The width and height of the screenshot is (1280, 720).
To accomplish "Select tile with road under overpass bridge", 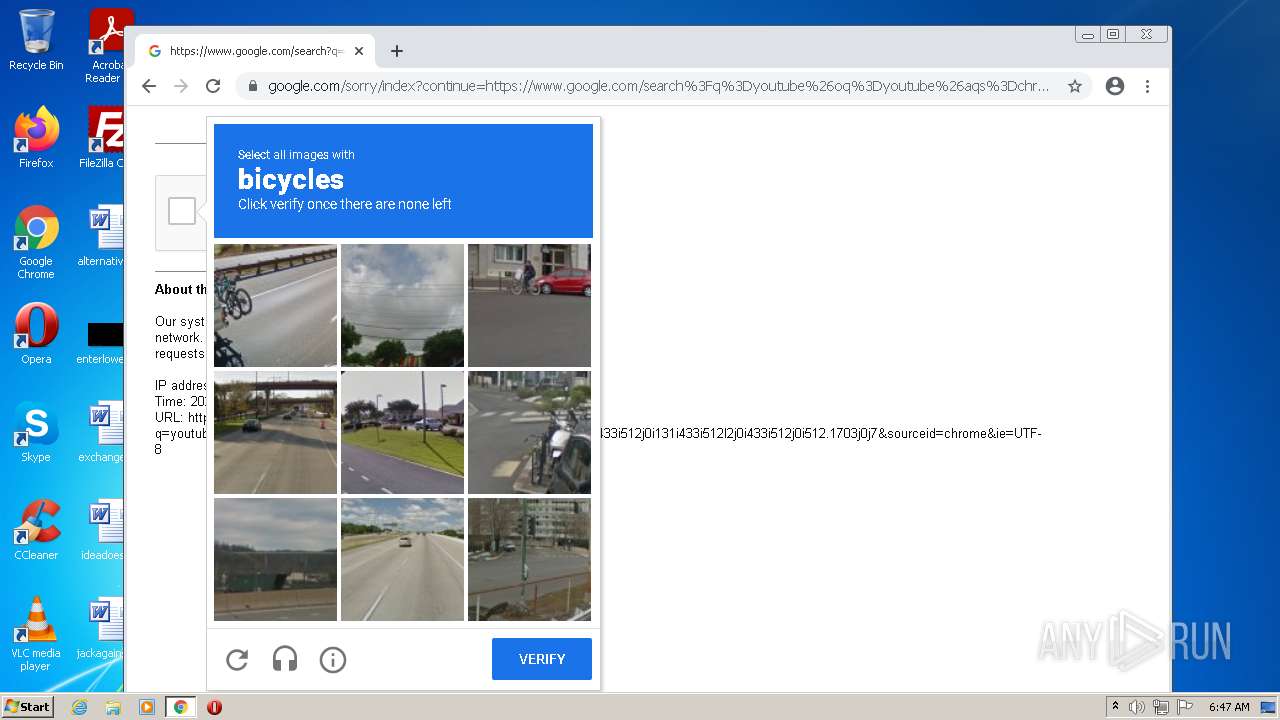I will (275, 432).
